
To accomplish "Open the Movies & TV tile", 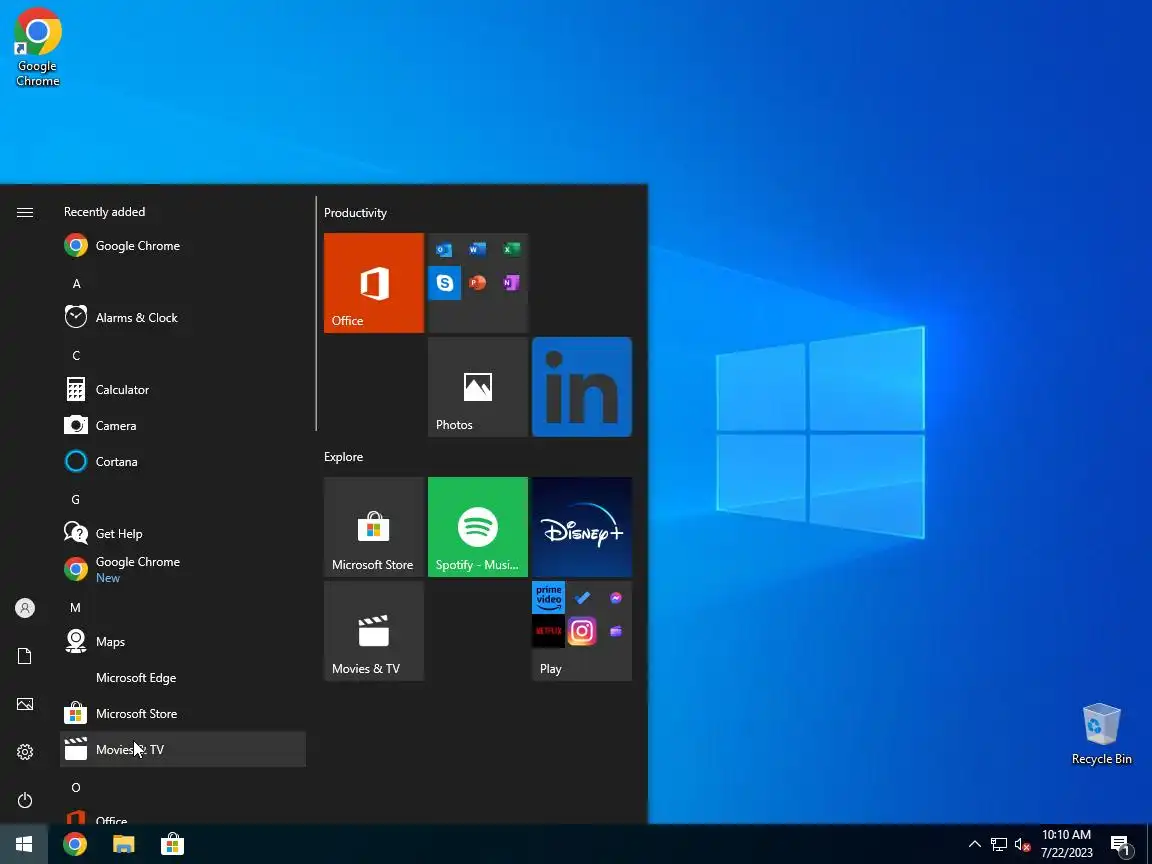I will pyautogui.click(x=374, y=631).
